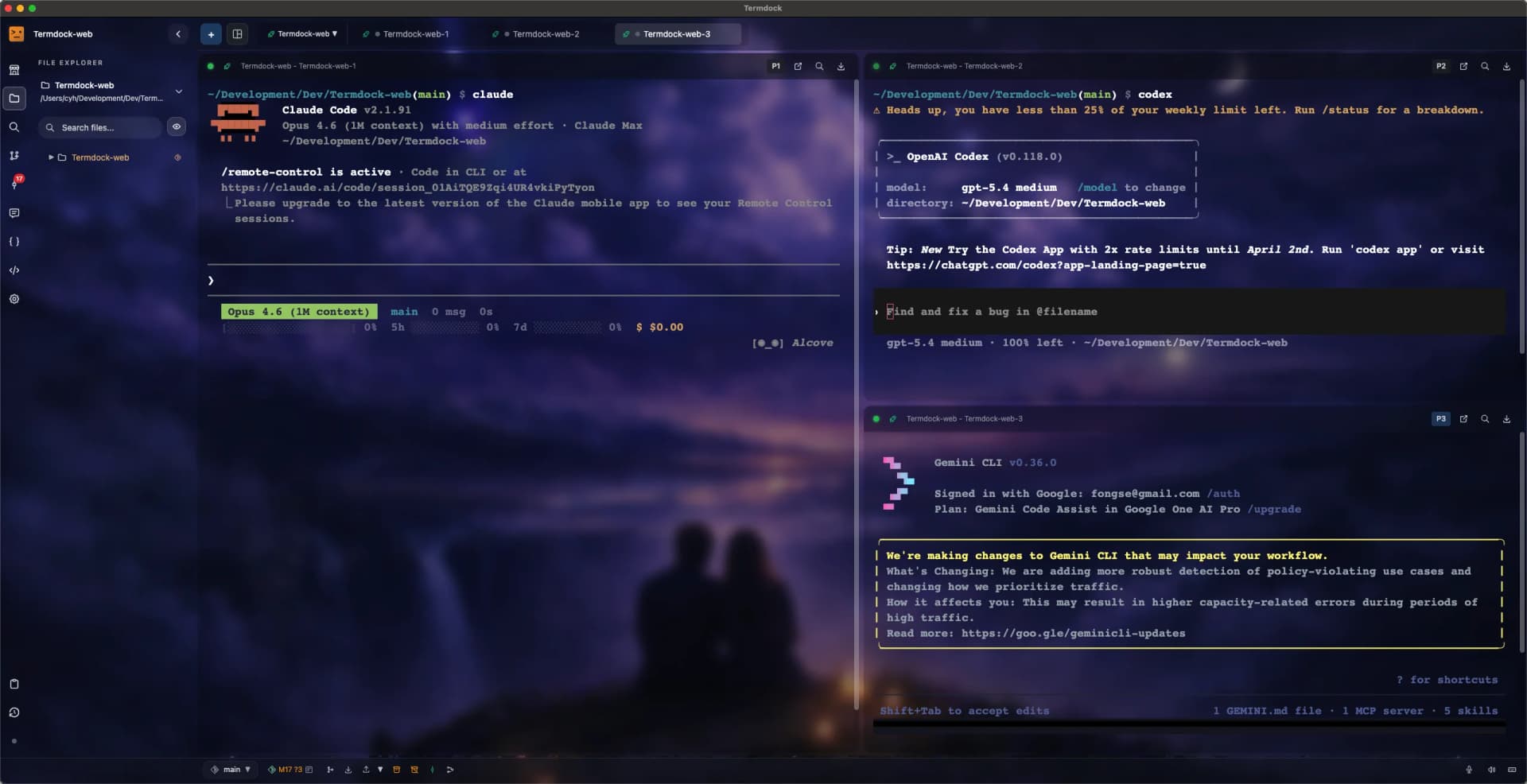Open Termdock-web-3 pane in a new window
The width and height of the screenshot is (1527, 784).
pos(1463,419)
